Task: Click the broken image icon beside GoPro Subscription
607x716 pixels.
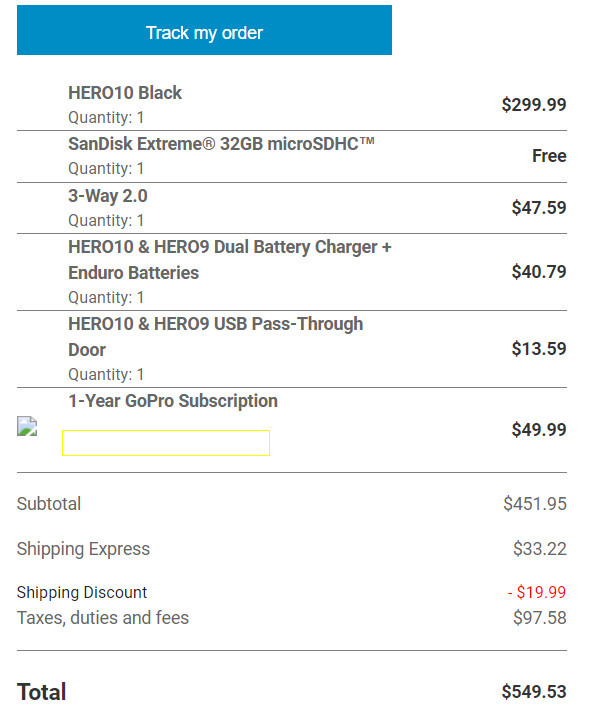Action: 27,426
